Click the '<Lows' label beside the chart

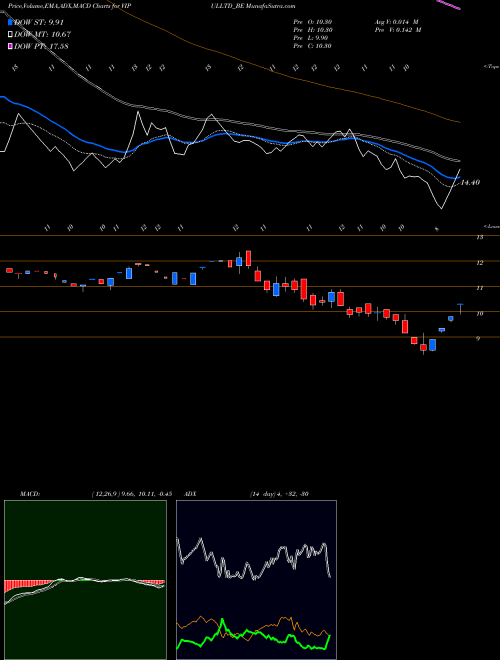point(492,226)
